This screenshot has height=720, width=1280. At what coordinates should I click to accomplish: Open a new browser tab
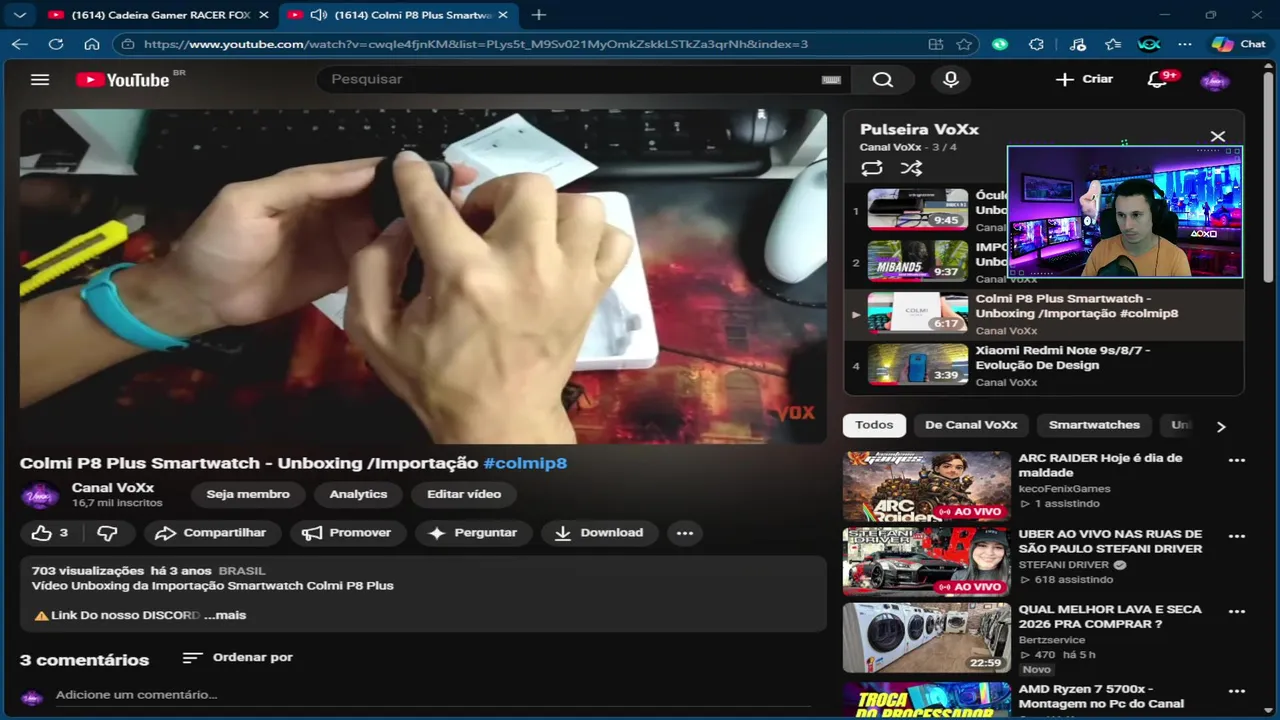[x=538, y=15]
